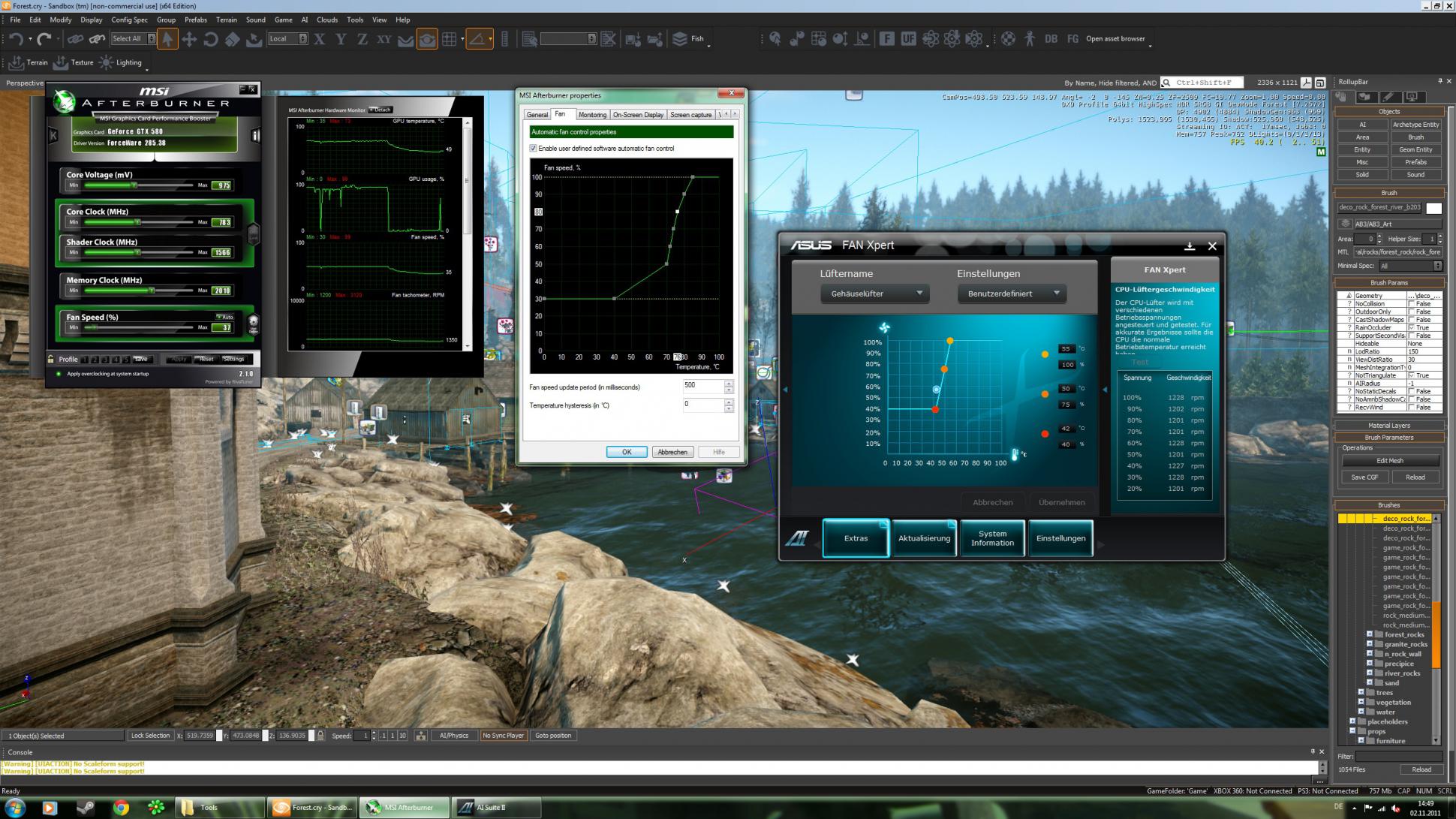The height and width of the screenshot is (819, 1456).
Task: Adjust the Core Clock slider handle
Action: click(137, 222)
